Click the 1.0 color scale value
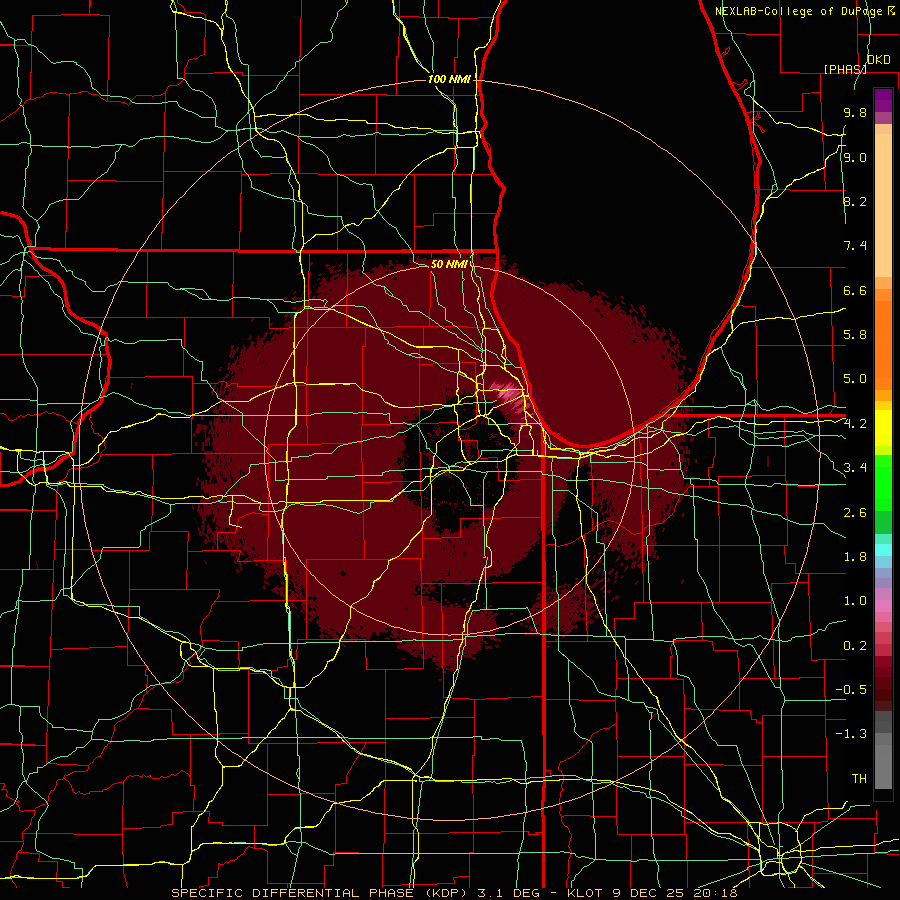The image size is (900, 900). pyautogui.click(x=855, y=601)
